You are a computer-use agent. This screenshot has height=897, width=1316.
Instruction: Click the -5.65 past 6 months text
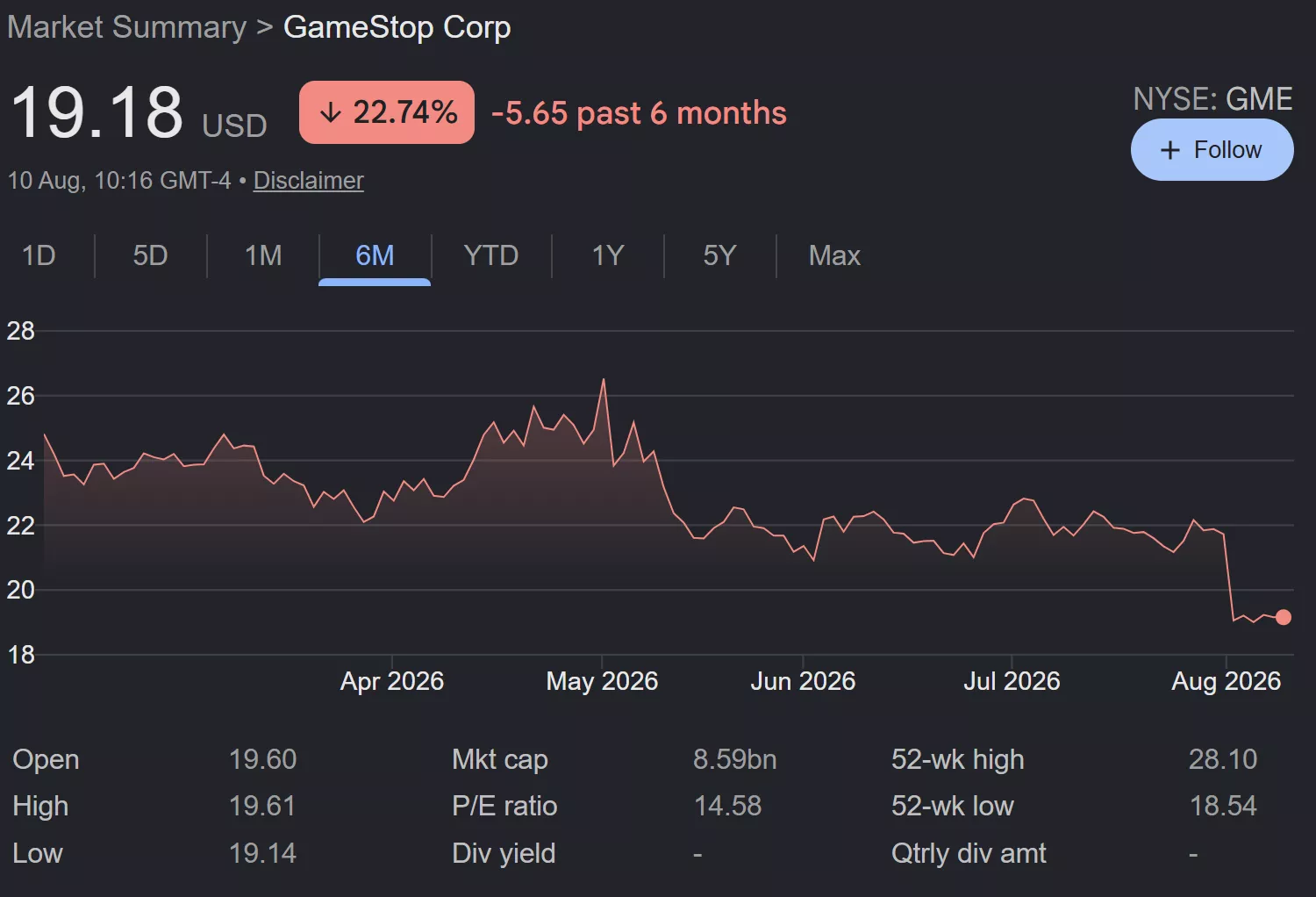[639, 113]
